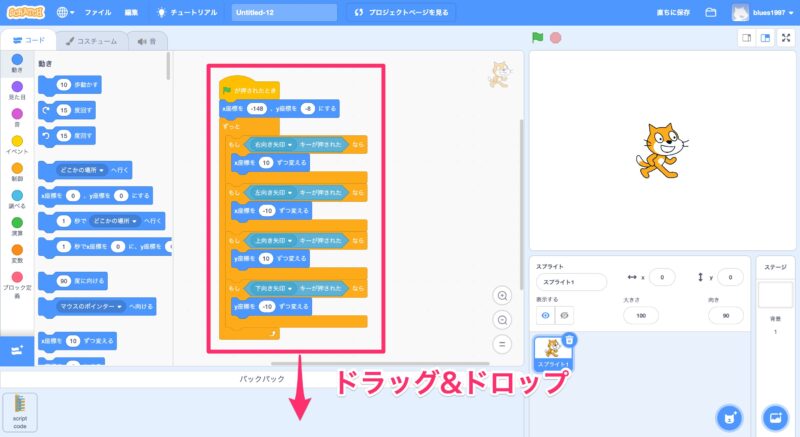
Task: Open the ファイル menu
Action: [98, 13]
